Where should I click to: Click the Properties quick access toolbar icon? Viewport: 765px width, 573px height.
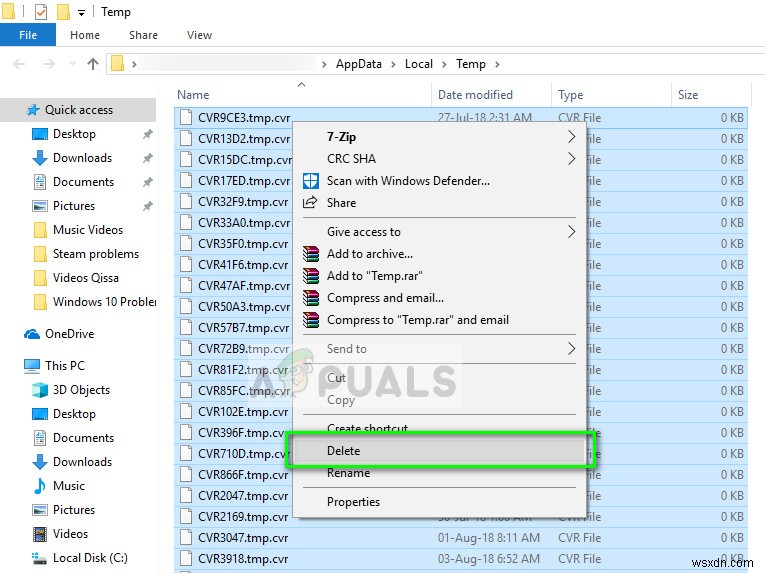[41, 12]
